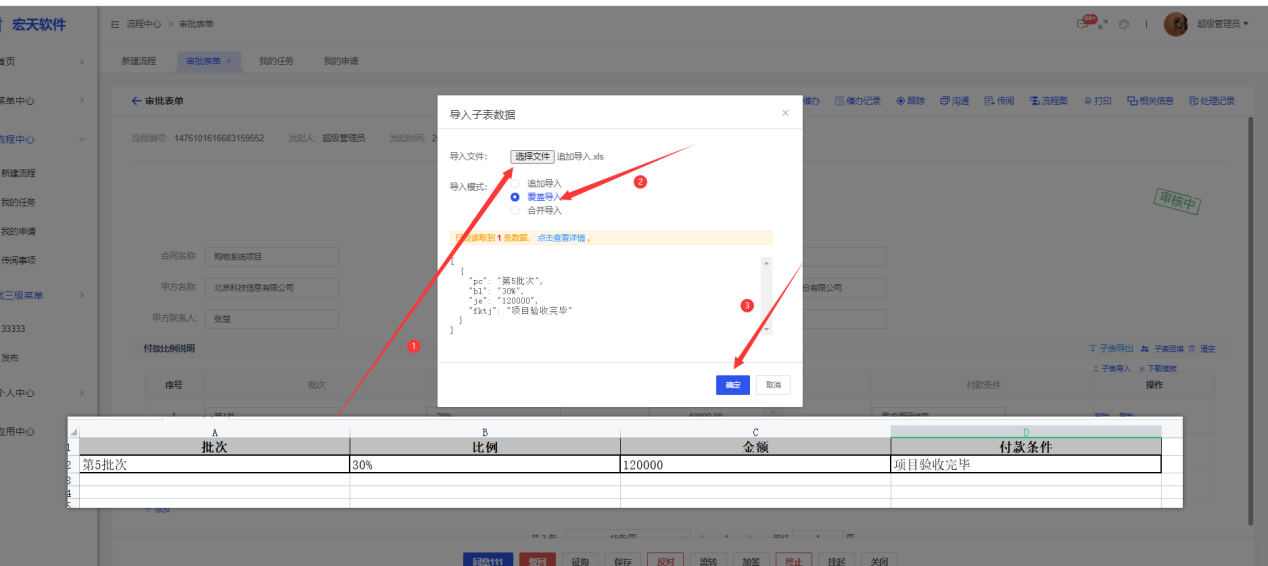Select the 合并导入 radio option
1268x566 pixels.
point(516,210)
